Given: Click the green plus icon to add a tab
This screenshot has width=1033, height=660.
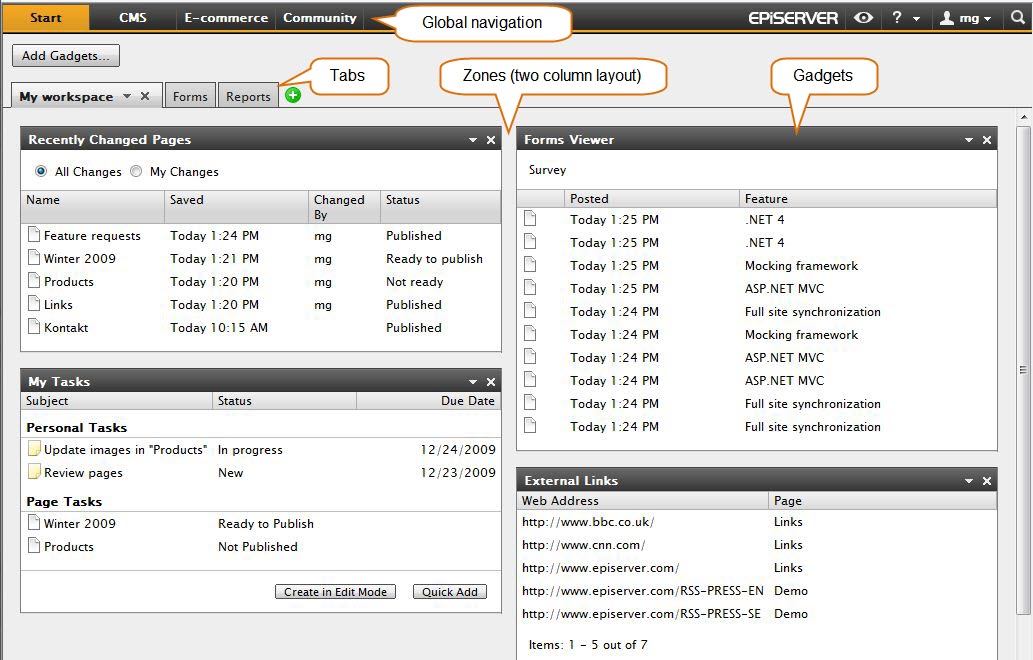Looking at the screenshot, I should [x=293, y=95].
